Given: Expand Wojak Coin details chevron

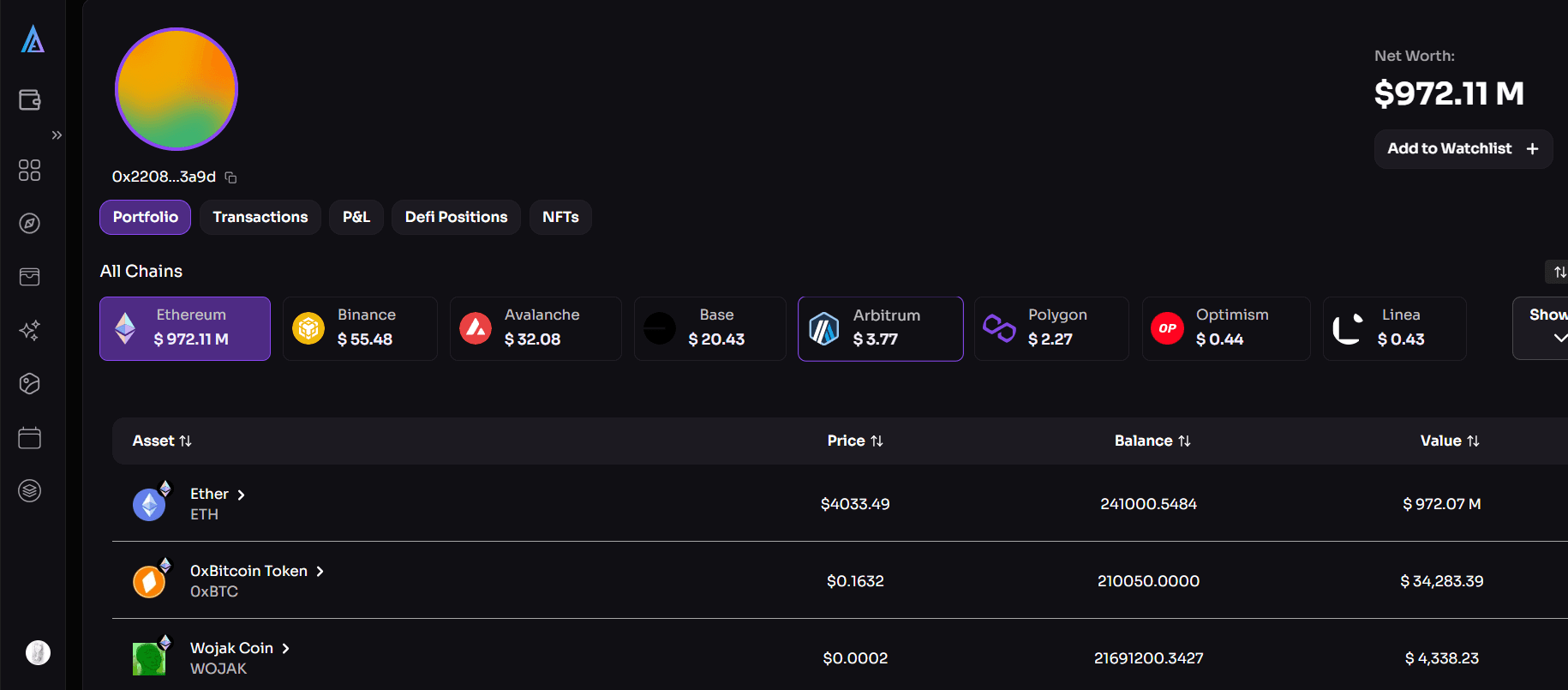Looking at the screenshot, I should coord(286,649).
